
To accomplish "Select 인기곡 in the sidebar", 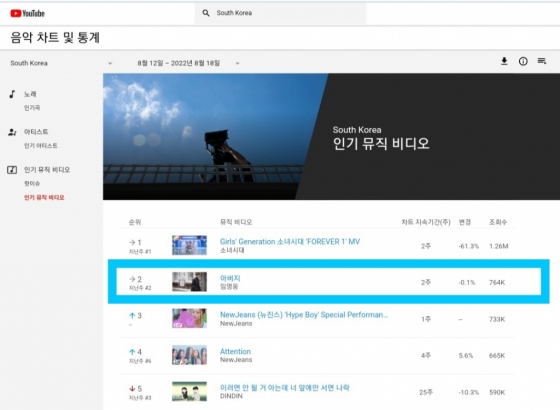I will click(x=32, y=108).
